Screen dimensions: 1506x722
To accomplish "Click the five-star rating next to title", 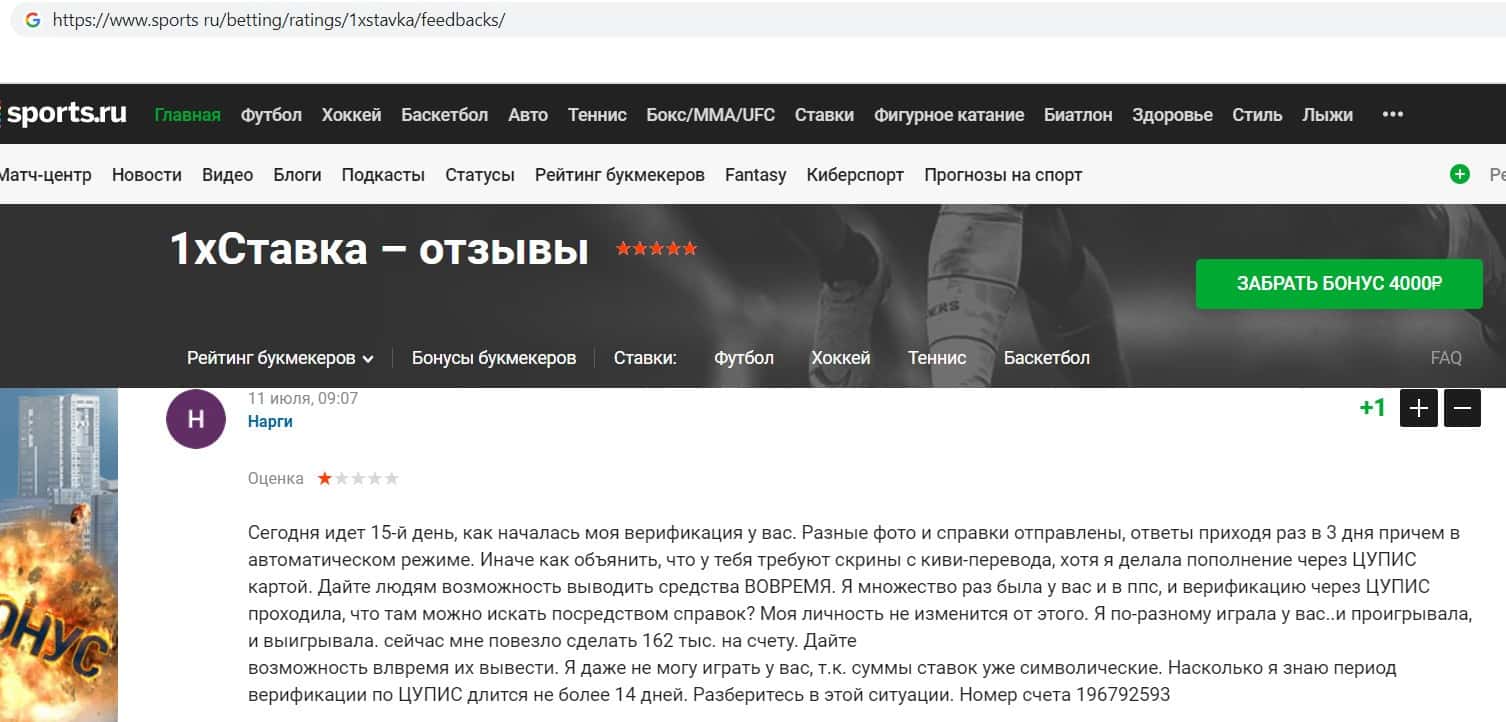I will tap(656, 249).
